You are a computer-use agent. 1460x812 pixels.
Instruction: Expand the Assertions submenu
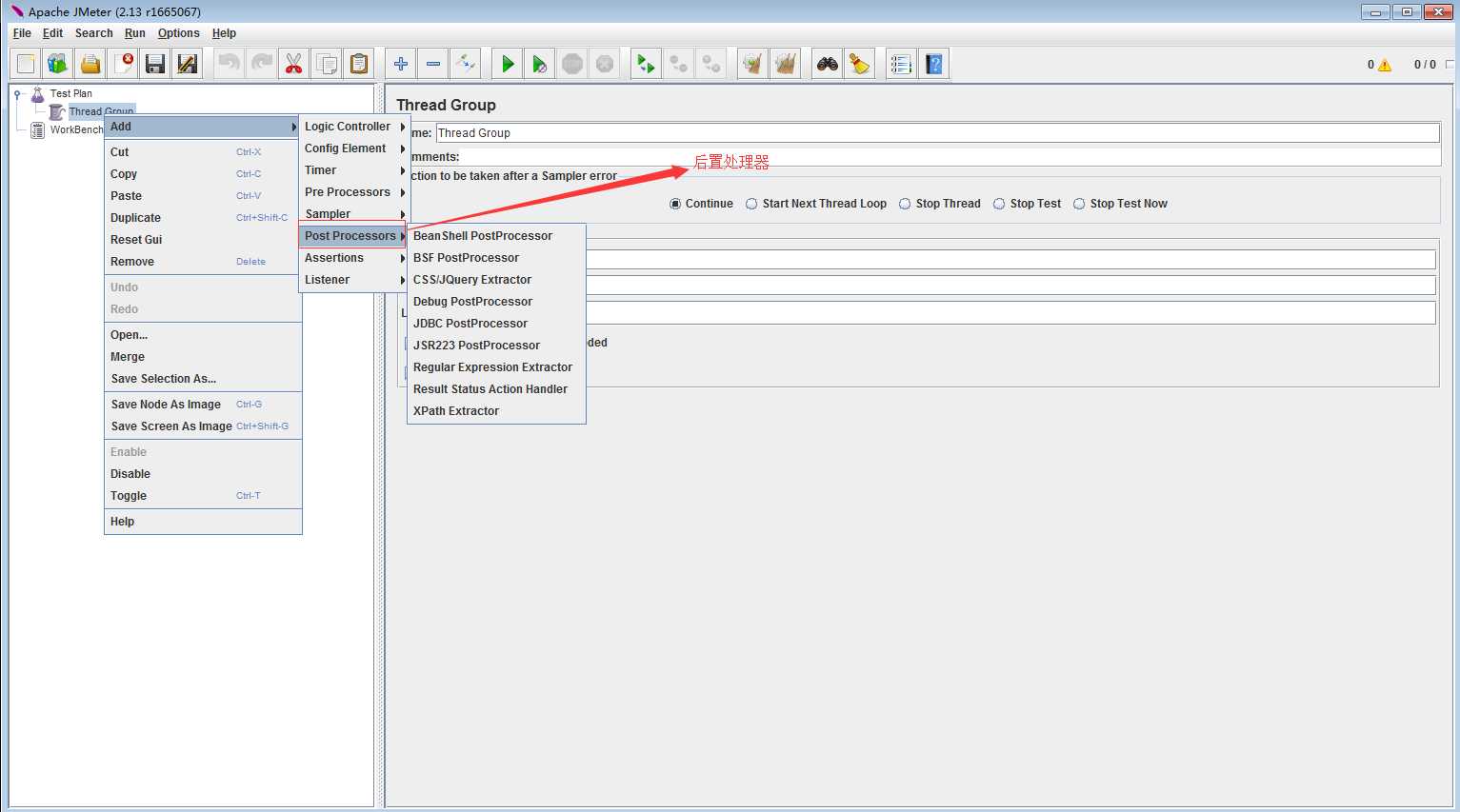coord(354,258)
